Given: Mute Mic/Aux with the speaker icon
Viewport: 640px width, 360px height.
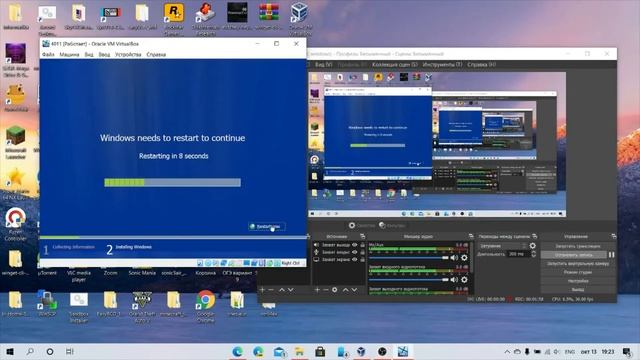Looking at the screenshot, I should coord(454,258).
